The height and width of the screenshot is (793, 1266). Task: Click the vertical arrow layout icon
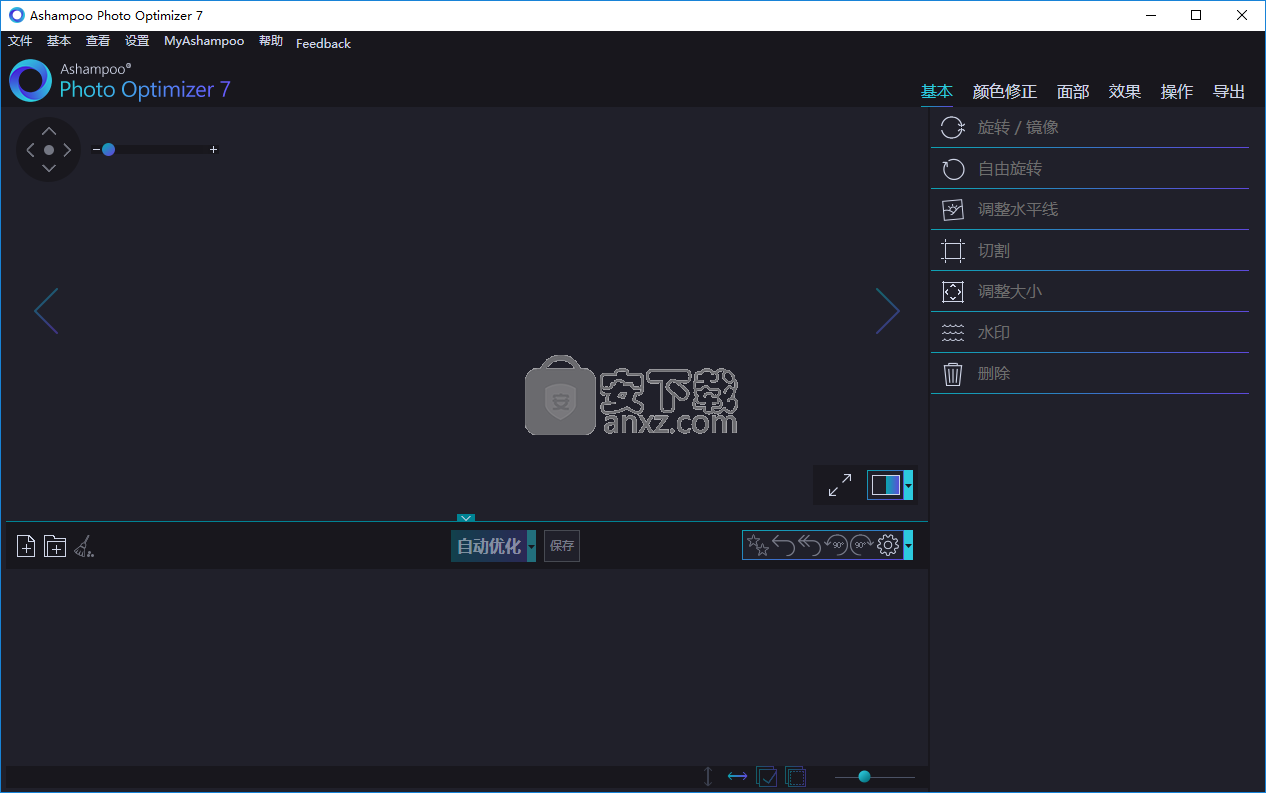click(708, 776)
